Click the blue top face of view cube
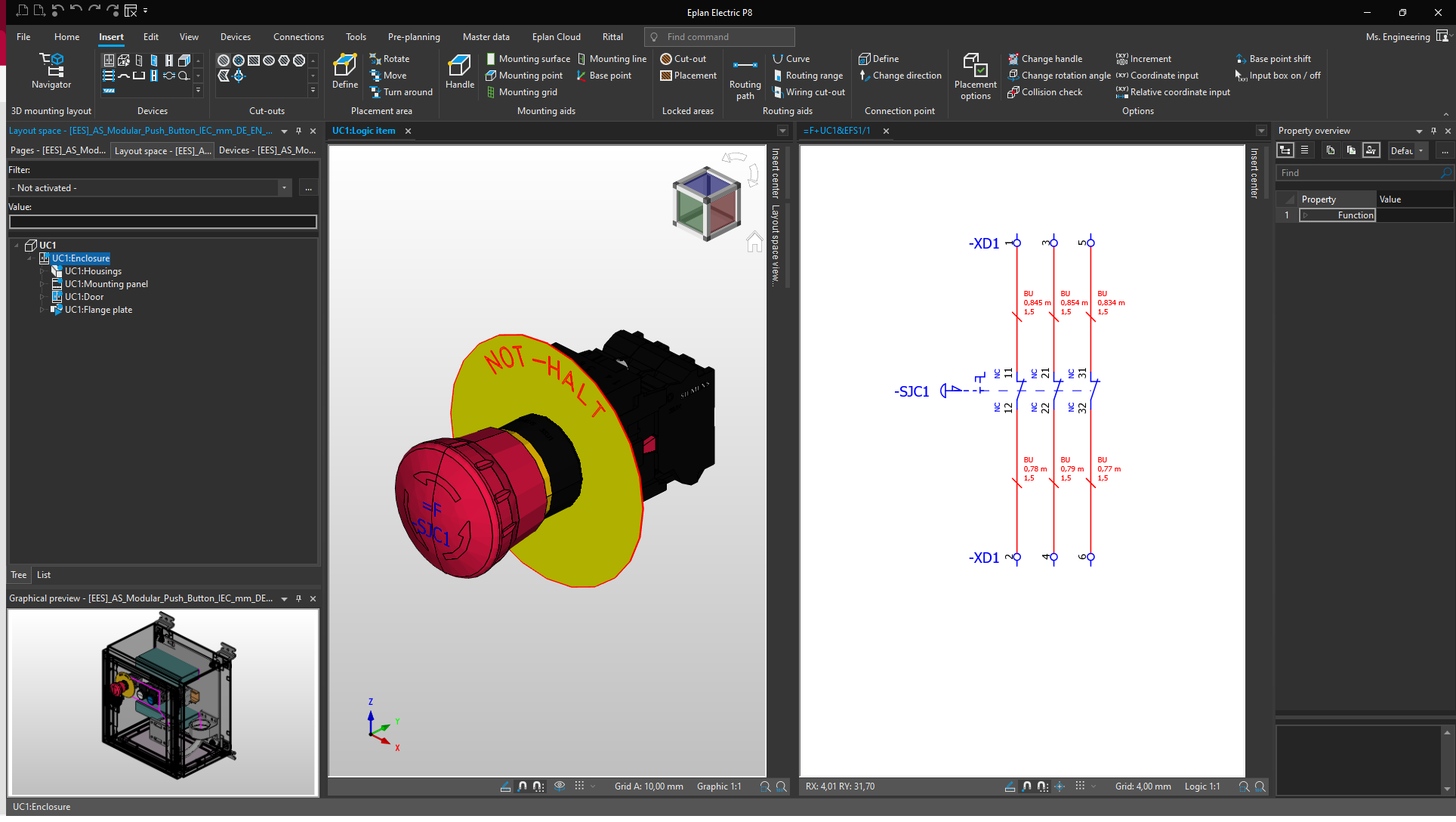This screenshot has height=822, width=1456. click(707, 184)
